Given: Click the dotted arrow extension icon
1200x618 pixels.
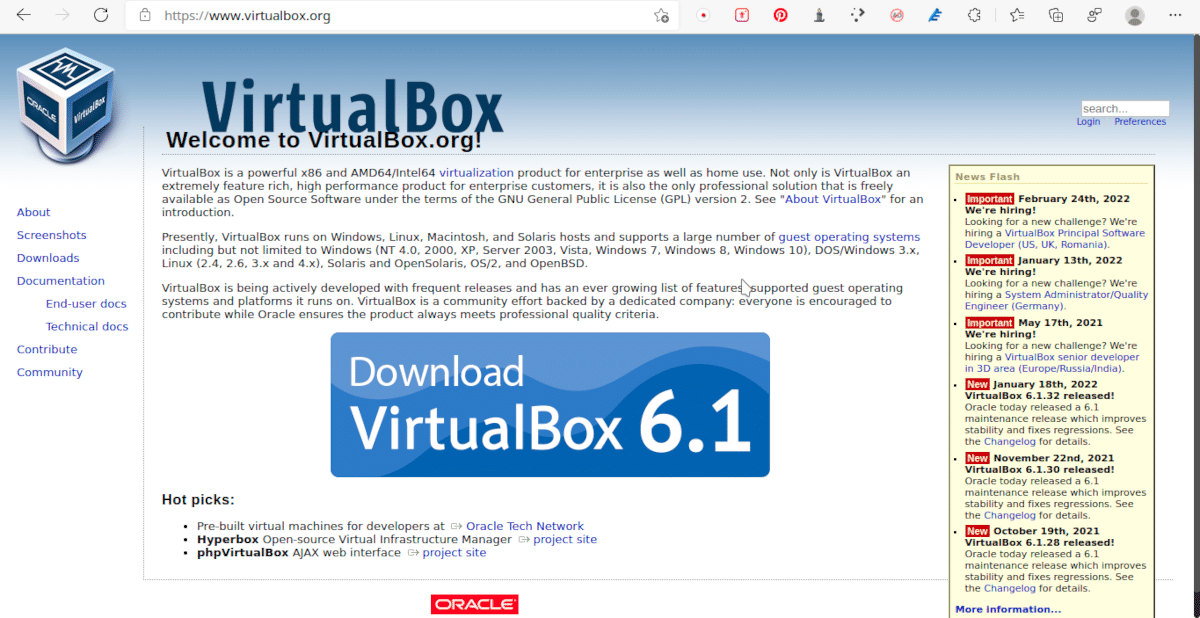Looking at the screenshot, I should 857,15.
